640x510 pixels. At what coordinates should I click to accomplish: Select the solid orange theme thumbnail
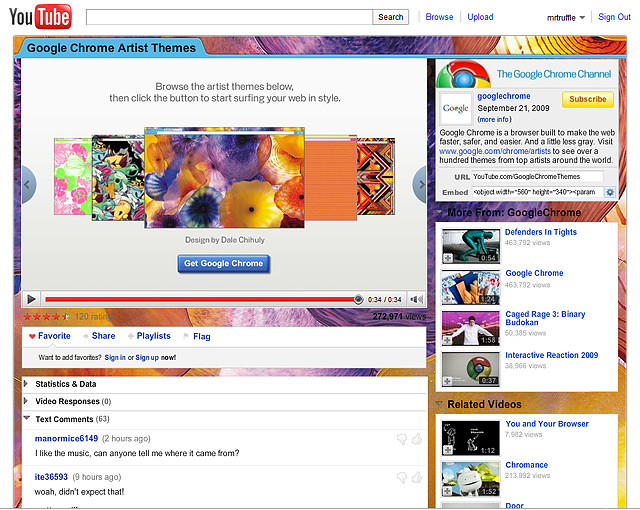tap(331, 178)
